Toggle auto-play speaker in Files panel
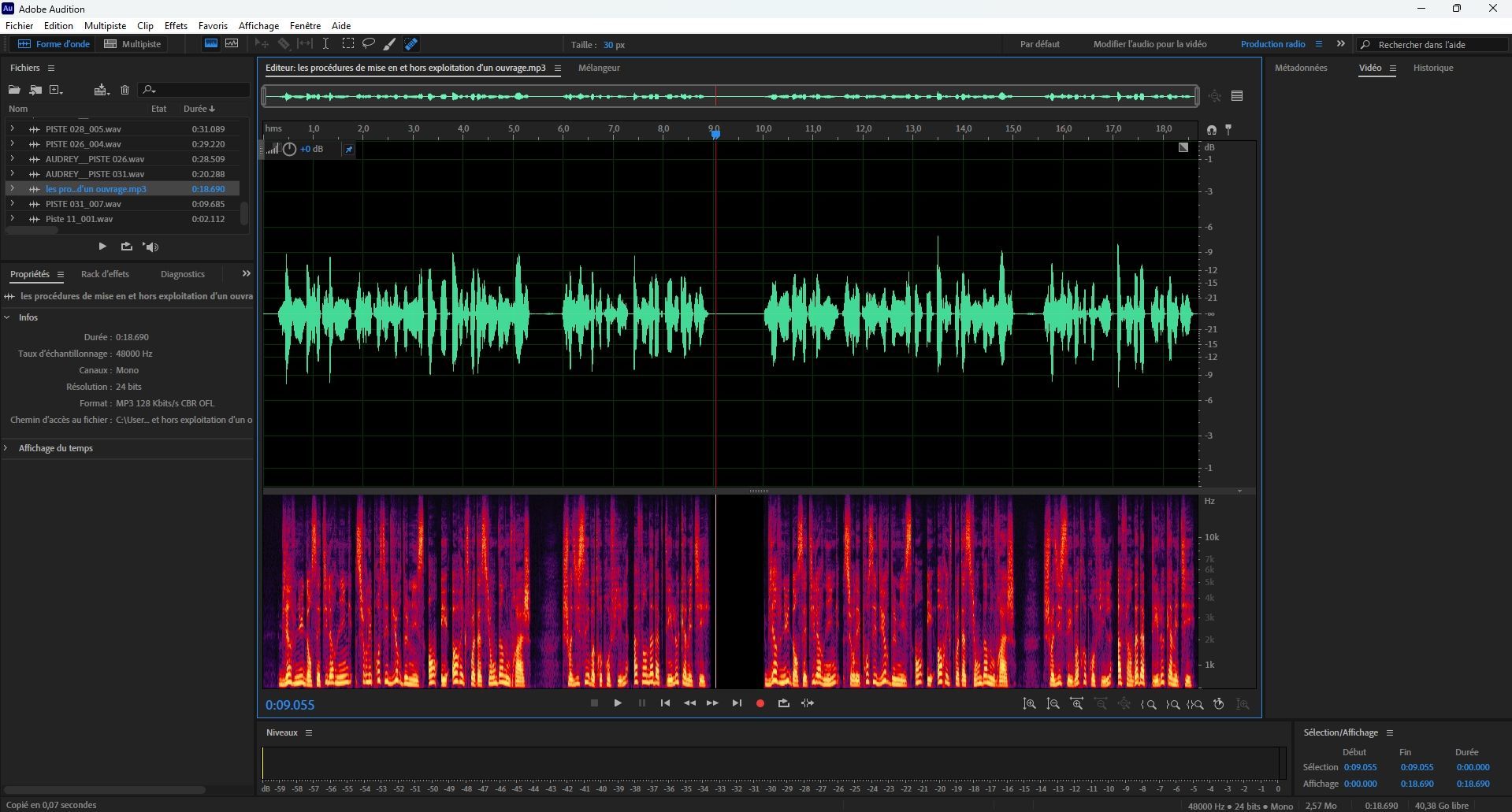The height and width of the screenshot is (812, 1512). tap(150, 247)
